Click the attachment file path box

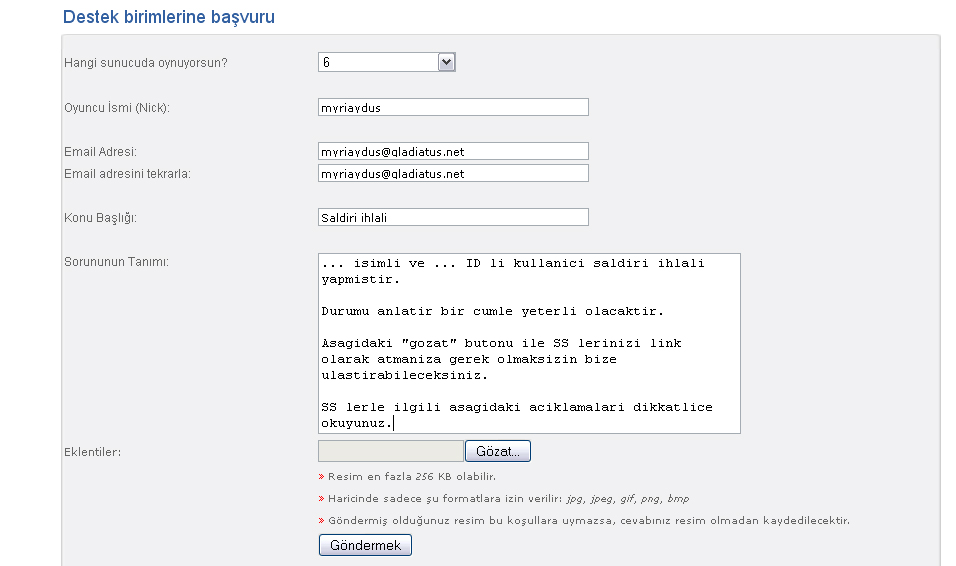click(391, 451)
